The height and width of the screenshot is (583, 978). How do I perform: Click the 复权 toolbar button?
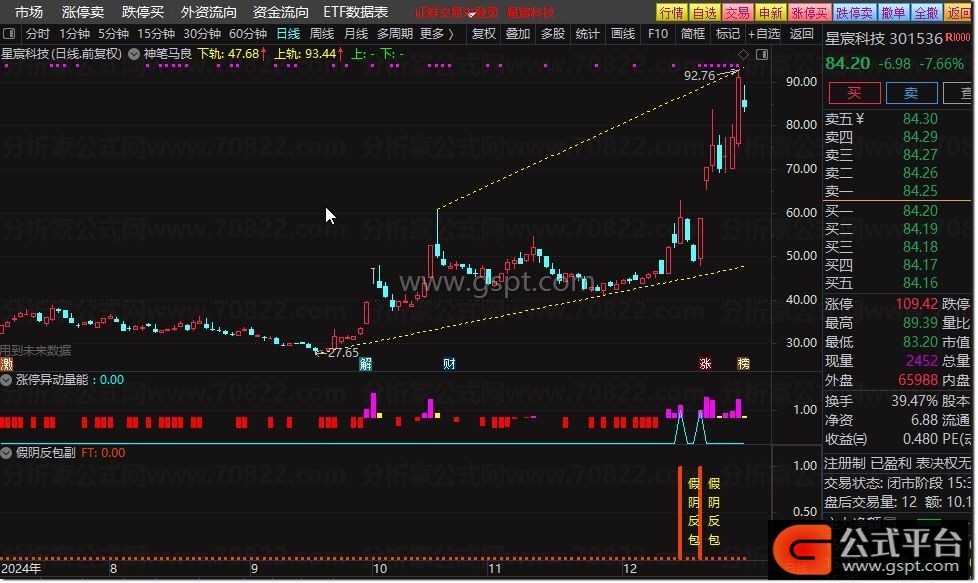coord(483,34)
